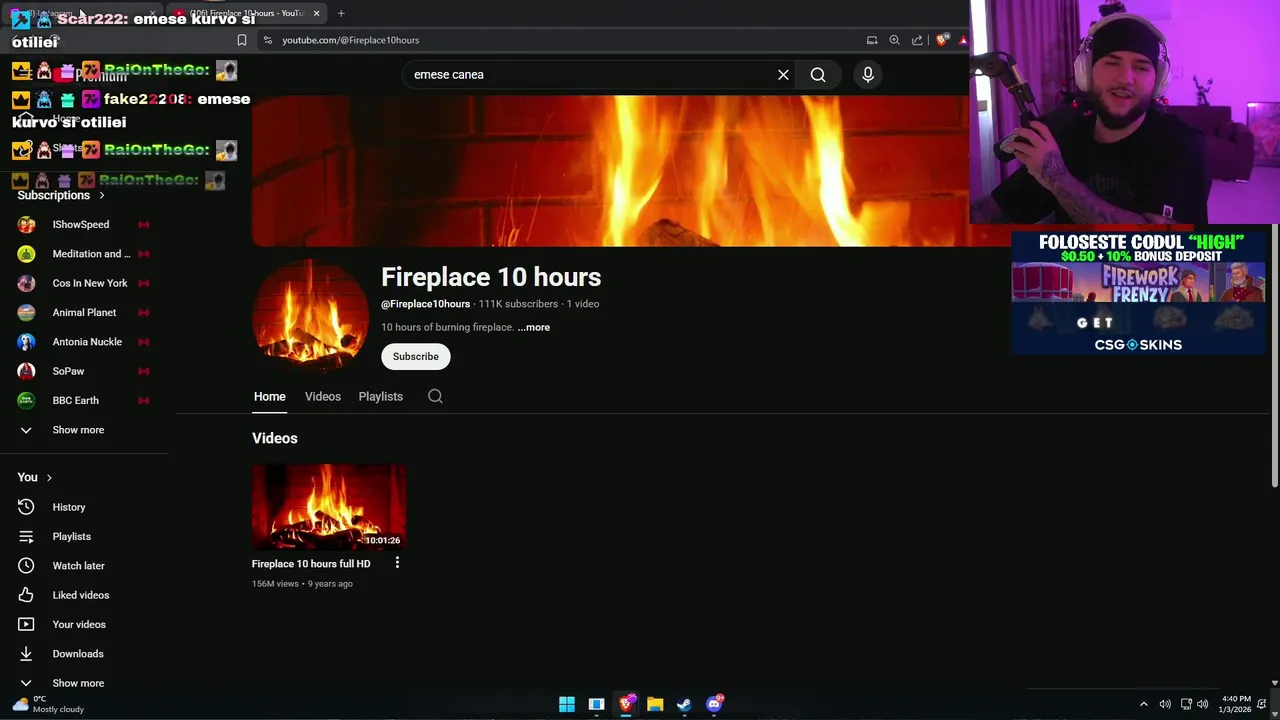Bookmark this page via the bookmark icon
1280x720 pixels.
click(x=241, y=40)
